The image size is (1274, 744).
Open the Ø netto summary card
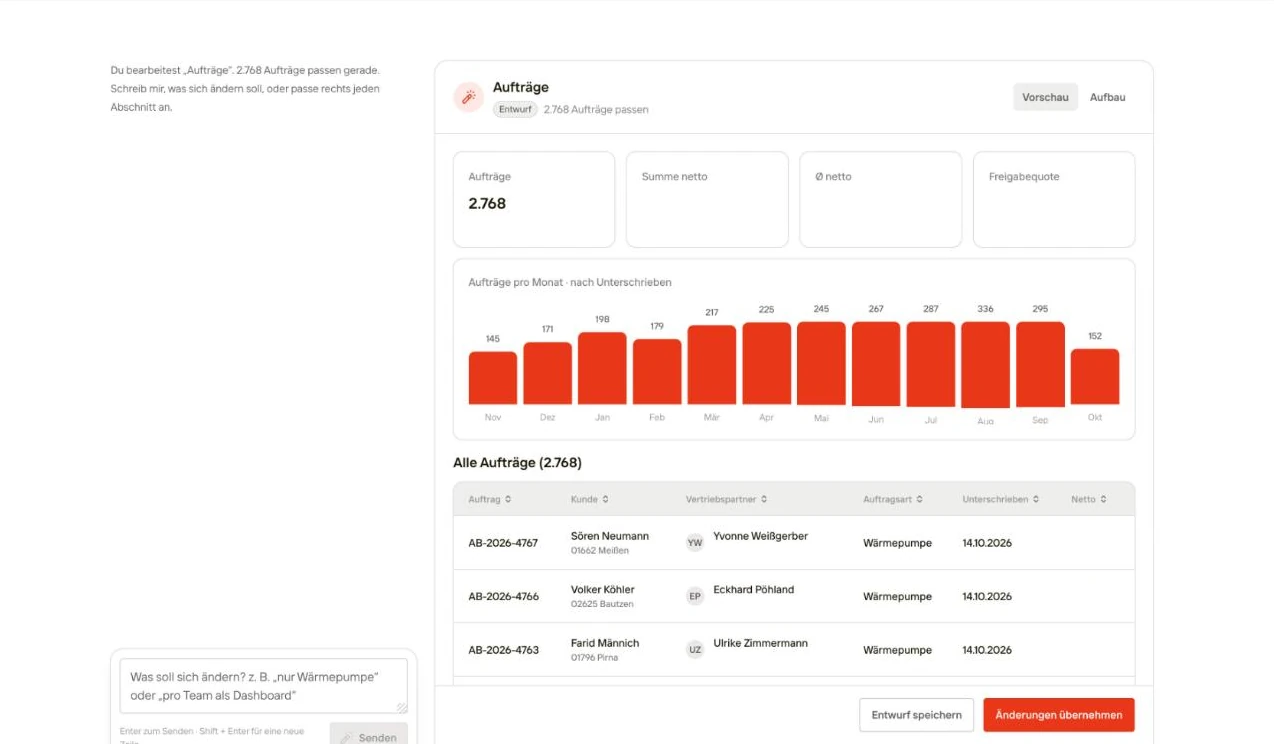click(880, 199)
